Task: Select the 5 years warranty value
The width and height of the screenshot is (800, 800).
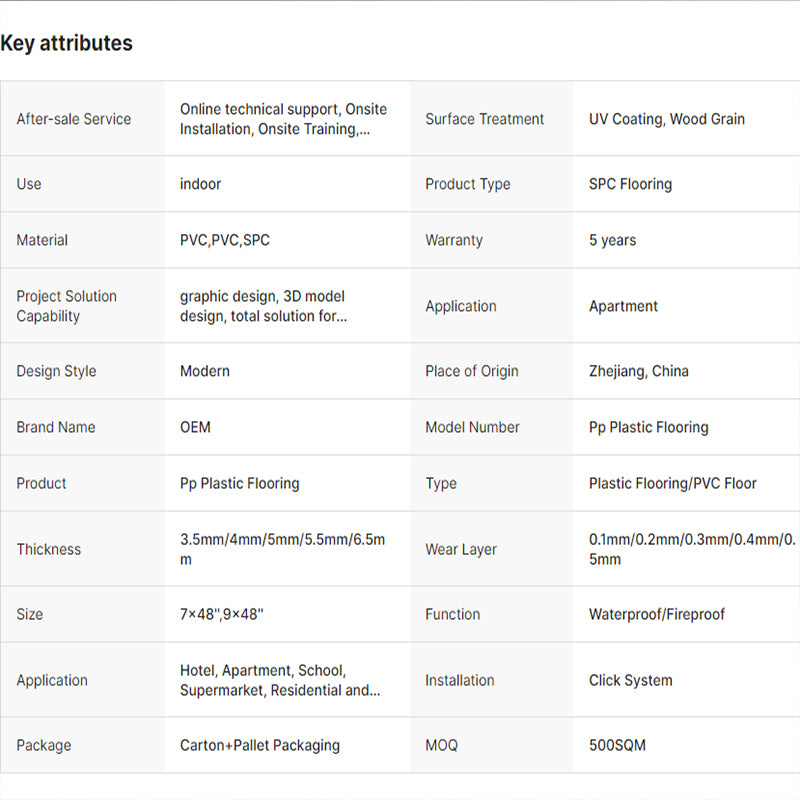Action: pyautogui.click(x=612, y=240)
